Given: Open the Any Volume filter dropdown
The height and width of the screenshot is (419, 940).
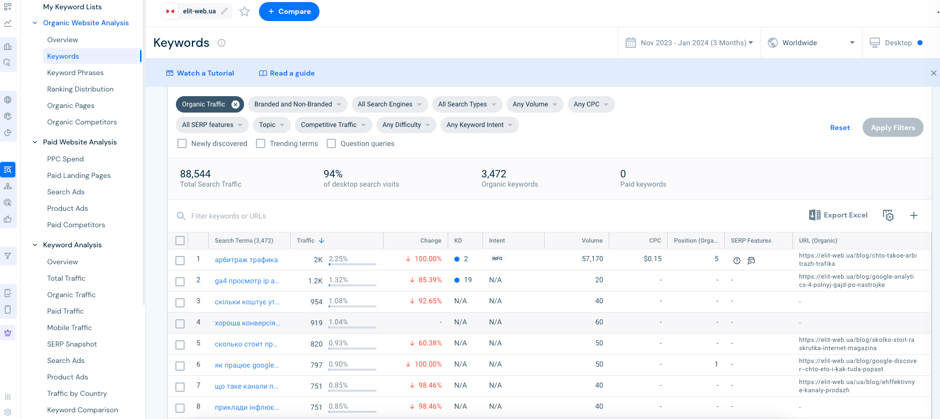Looking at the screenshot, I should coord(535,104).
